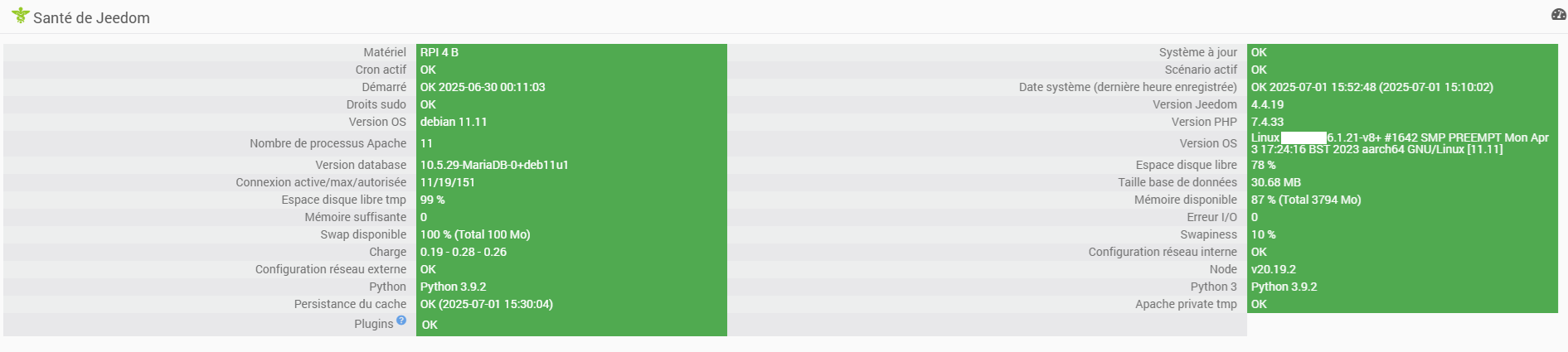Click the Version Jeedom 4.4.19 value
Screen dimensions: 1568x352
pyautogui.click(x=1267, y=104)
